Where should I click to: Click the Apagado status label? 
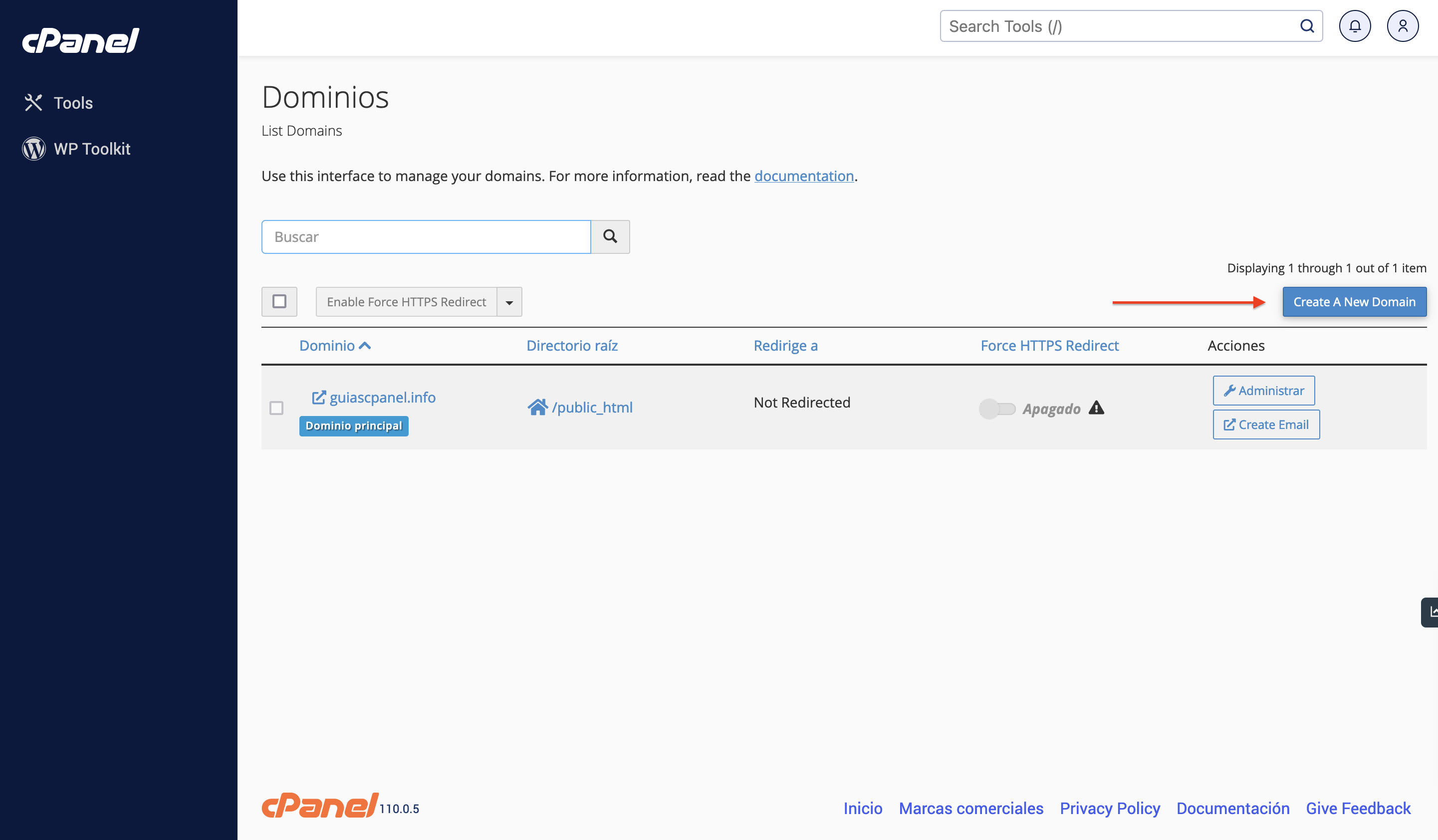pyautogui.click(x=1051, y=409)
